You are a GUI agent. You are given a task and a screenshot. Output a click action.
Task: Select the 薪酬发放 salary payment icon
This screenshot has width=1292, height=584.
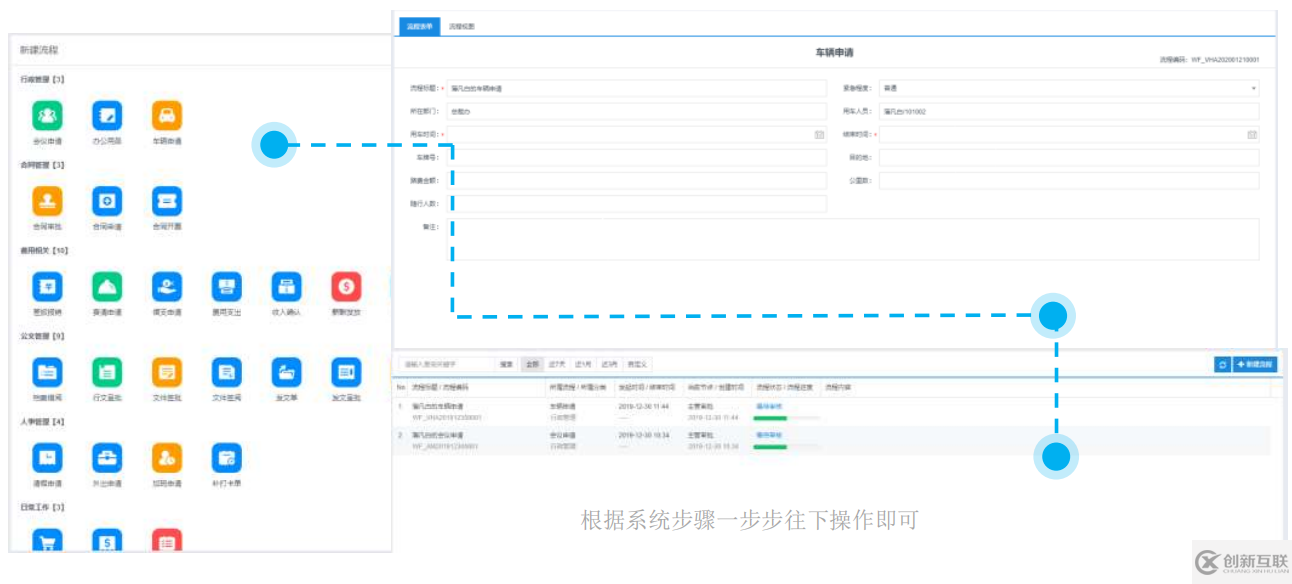(346, 285)
